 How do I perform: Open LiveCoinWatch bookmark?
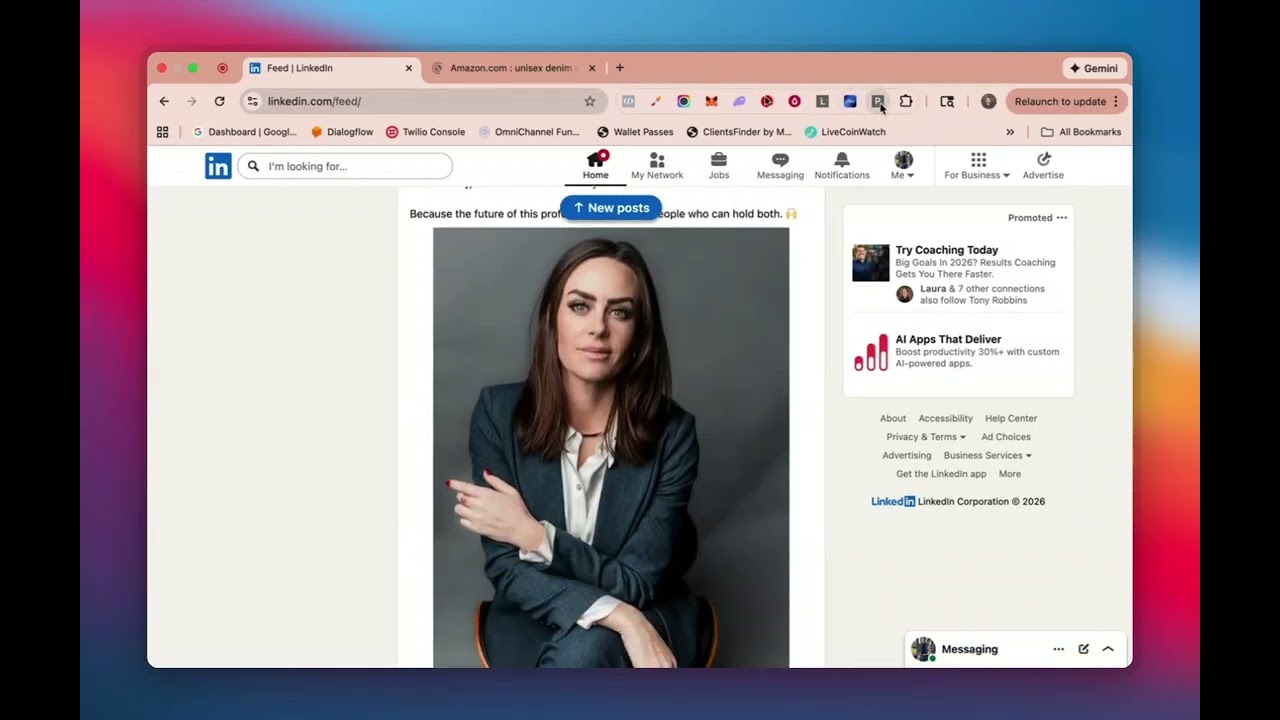[845, 132]
